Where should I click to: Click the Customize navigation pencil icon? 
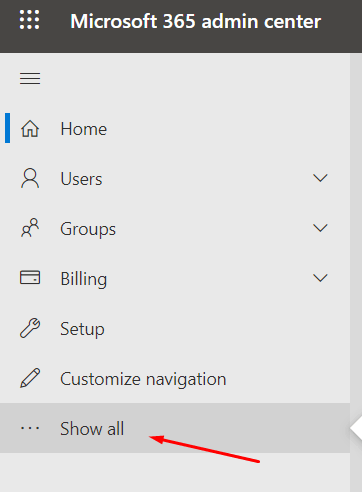point(30,378)
